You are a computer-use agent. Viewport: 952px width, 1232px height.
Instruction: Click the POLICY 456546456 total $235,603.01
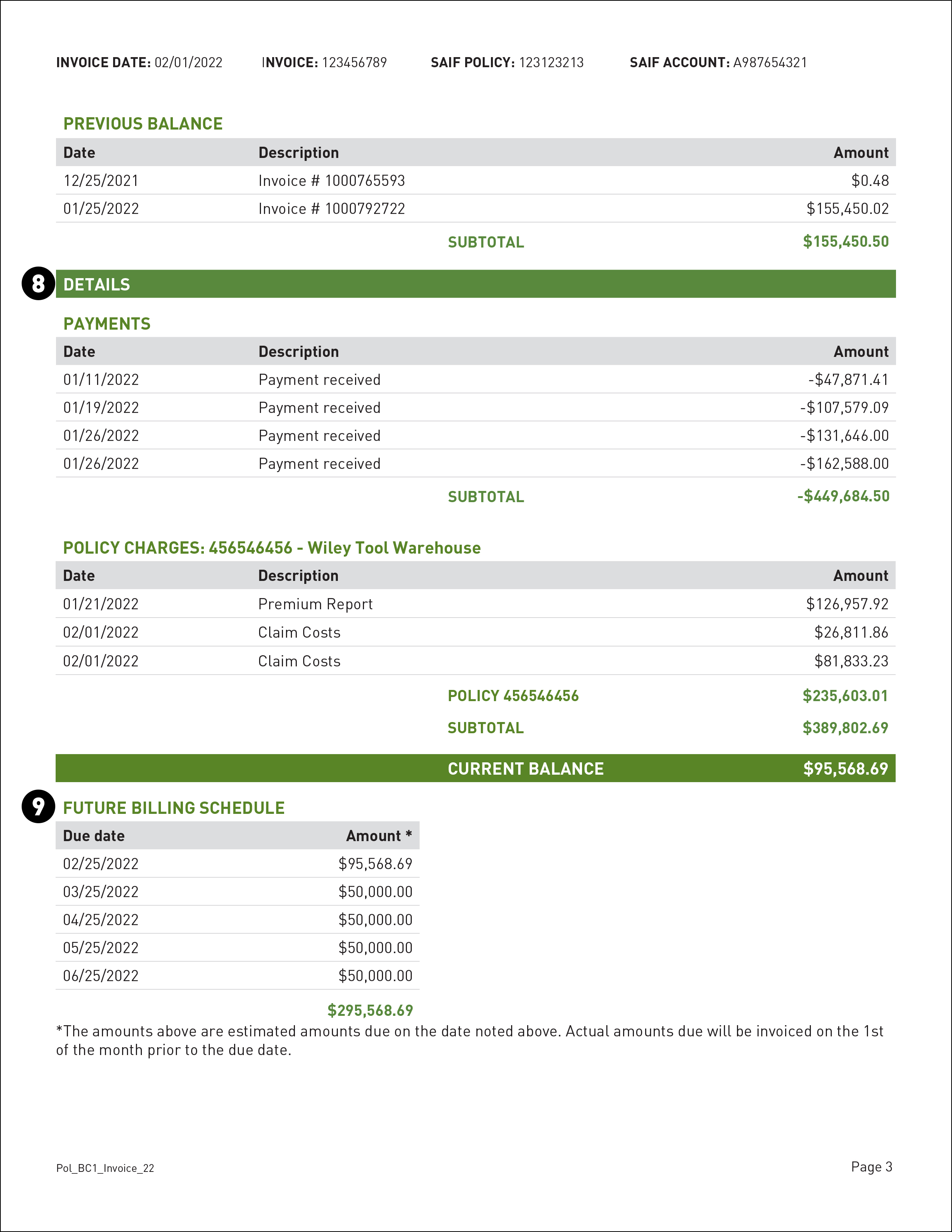tap(845, 696)
